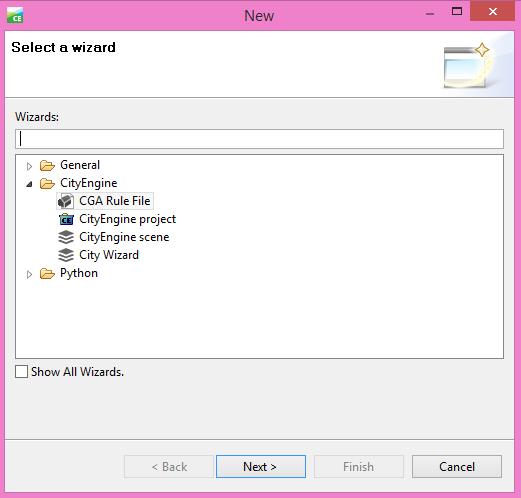Image resolution: width=521 pixels, height=498 pixels.
Task: Click the Python folder icon
Action: tap(47, 274)
